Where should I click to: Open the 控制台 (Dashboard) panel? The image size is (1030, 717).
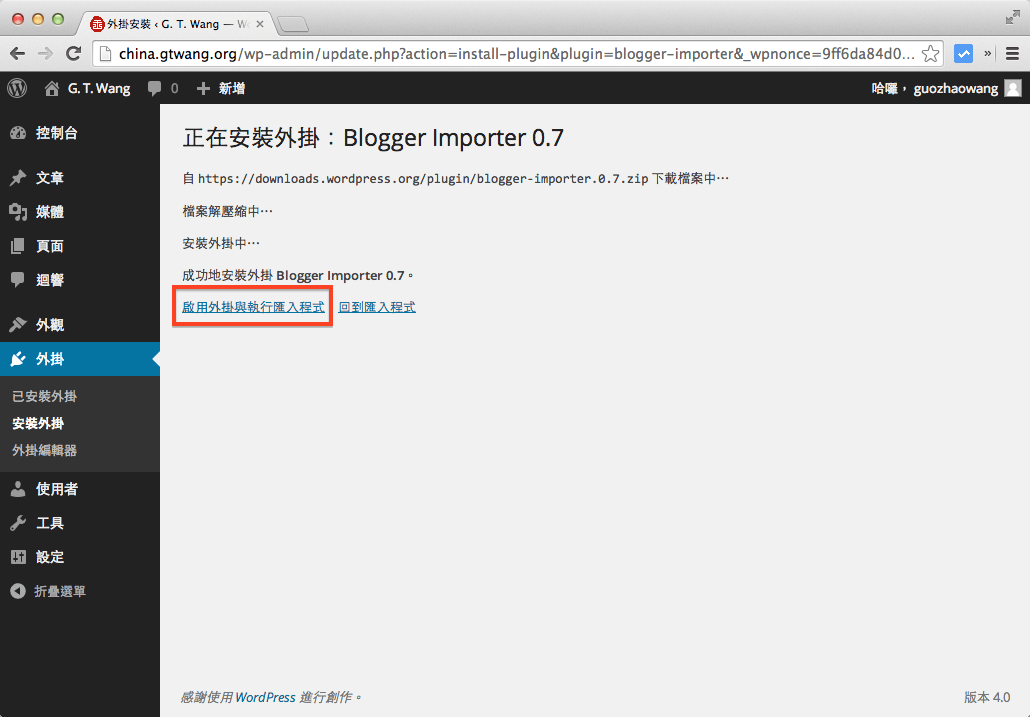54,132
